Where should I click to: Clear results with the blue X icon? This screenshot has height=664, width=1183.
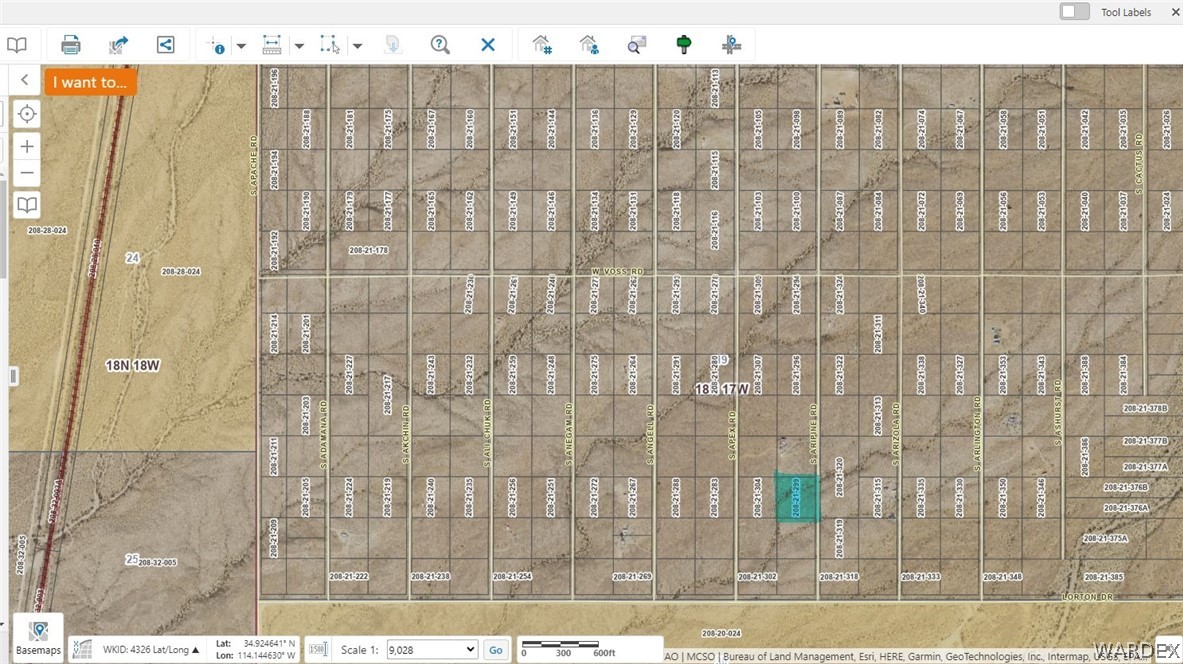pyautogui.click(x=488, y=45)
